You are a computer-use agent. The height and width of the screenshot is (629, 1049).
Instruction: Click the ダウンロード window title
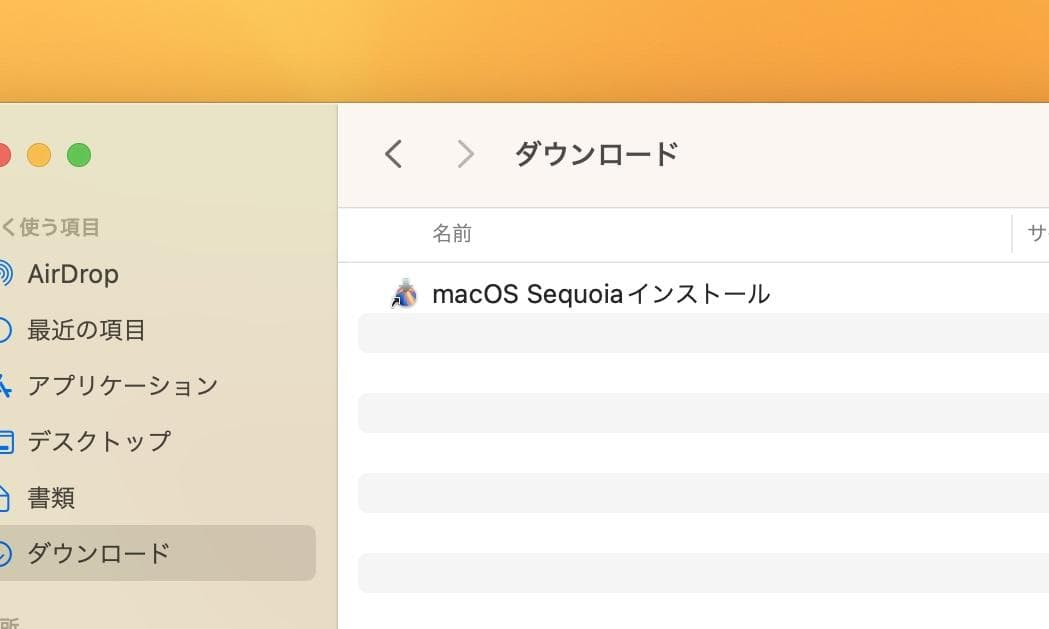point(598,153)
